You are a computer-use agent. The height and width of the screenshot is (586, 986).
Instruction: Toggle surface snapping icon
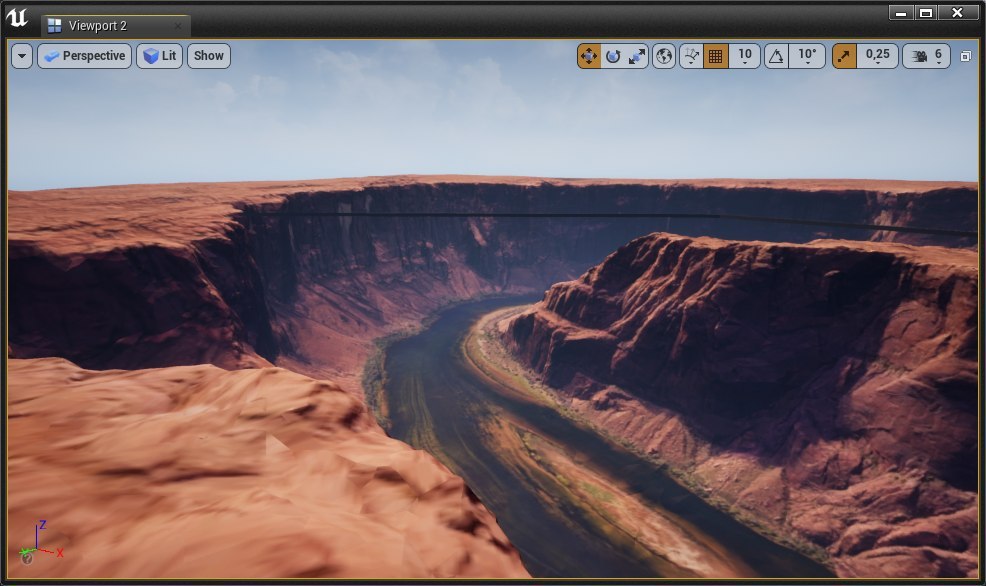pyautogui.click(x=691, y=56)
